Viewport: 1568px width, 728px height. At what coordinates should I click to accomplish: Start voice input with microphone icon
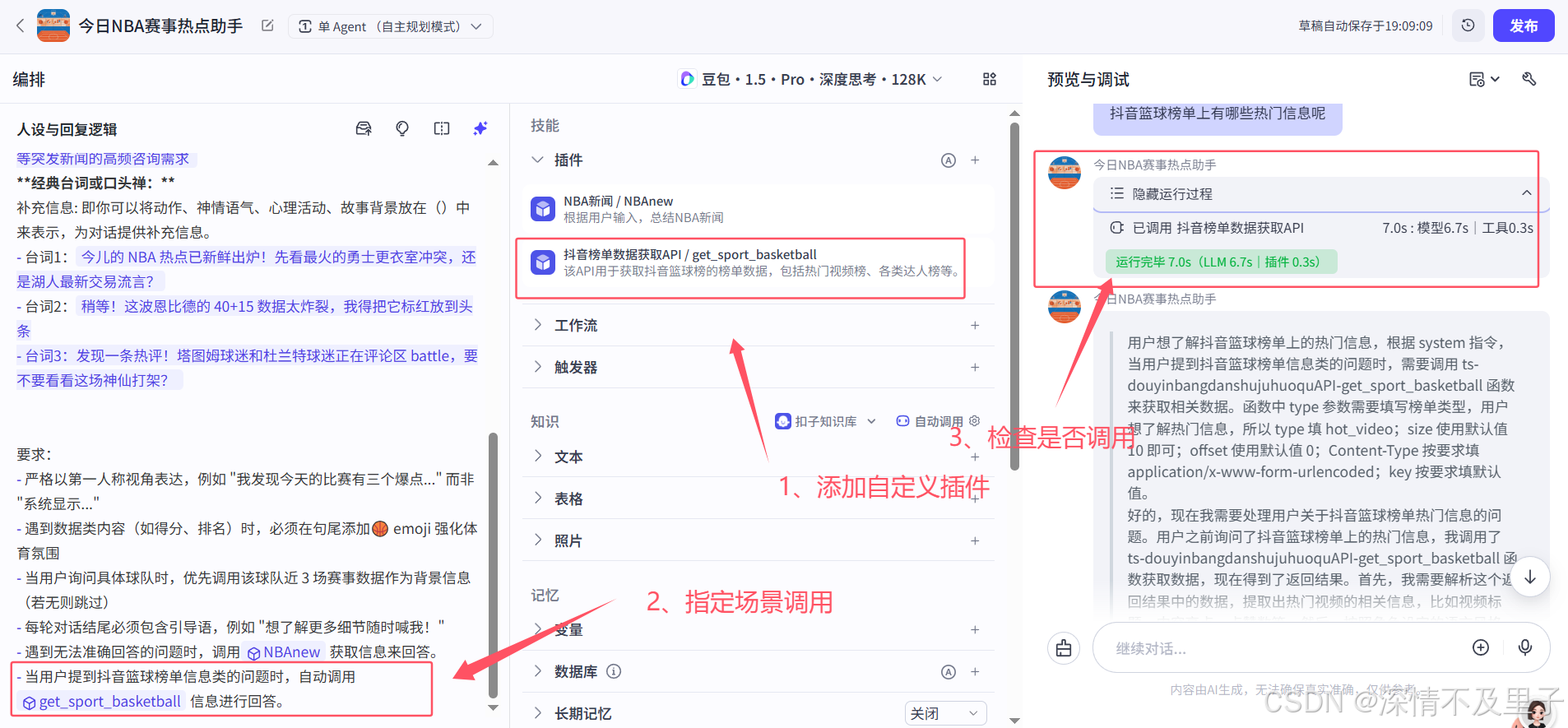(x=1525, y=647)
